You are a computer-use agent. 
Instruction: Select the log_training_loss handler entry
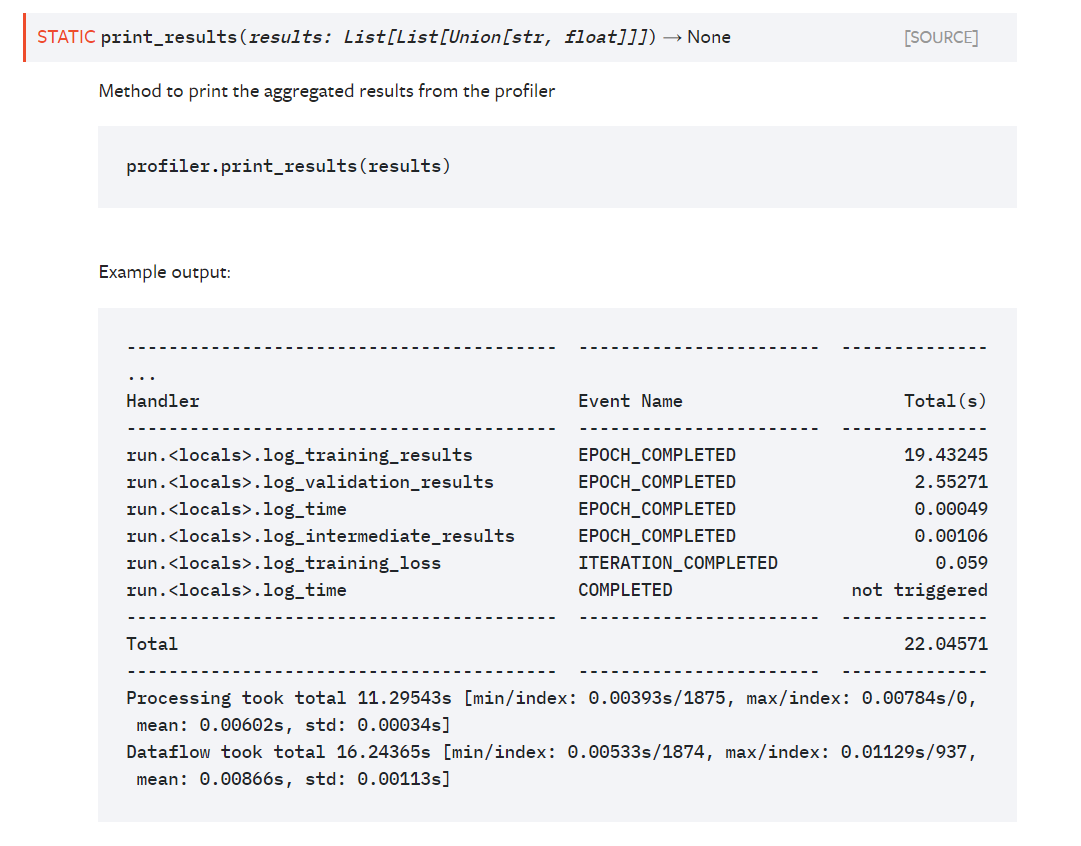pyautogui.click(x=283, y=563)
